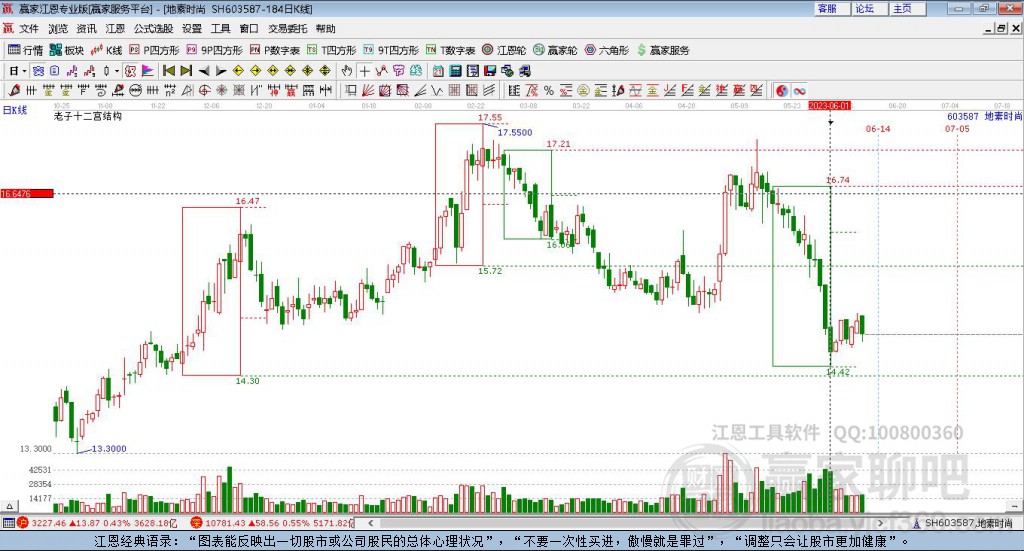1024x551 pixels.
Task: Open the P四方形 price square tool
Action: (x=154, y=50)
